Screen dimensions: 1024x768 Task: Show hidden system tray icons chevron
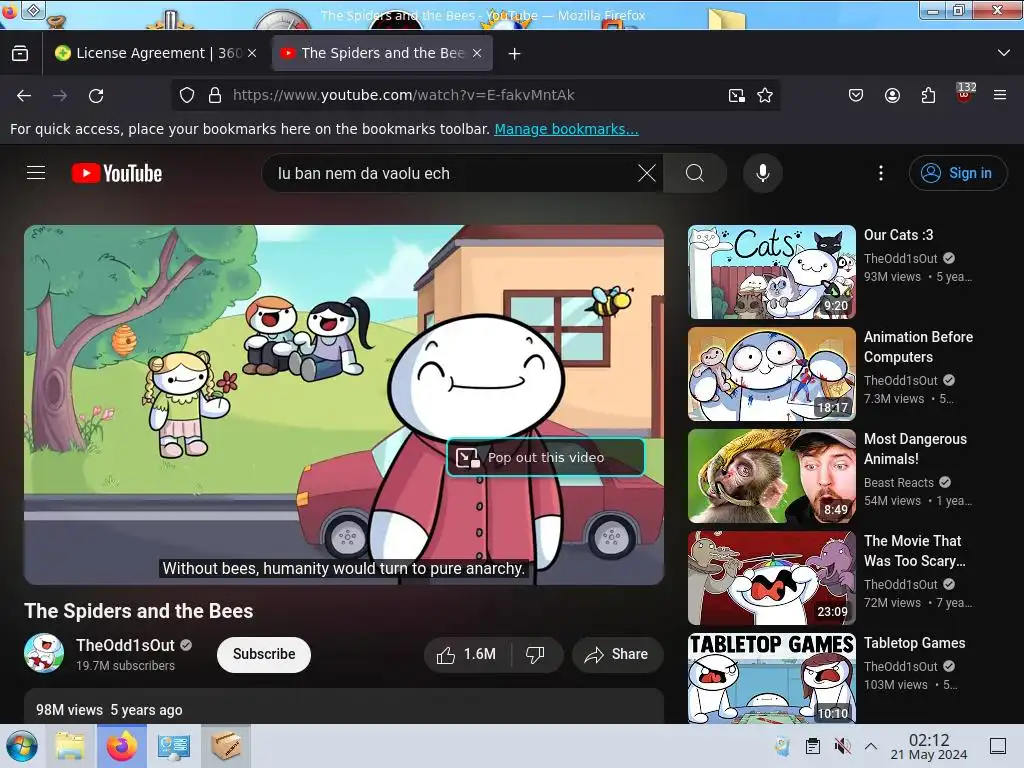coord(871,746)
